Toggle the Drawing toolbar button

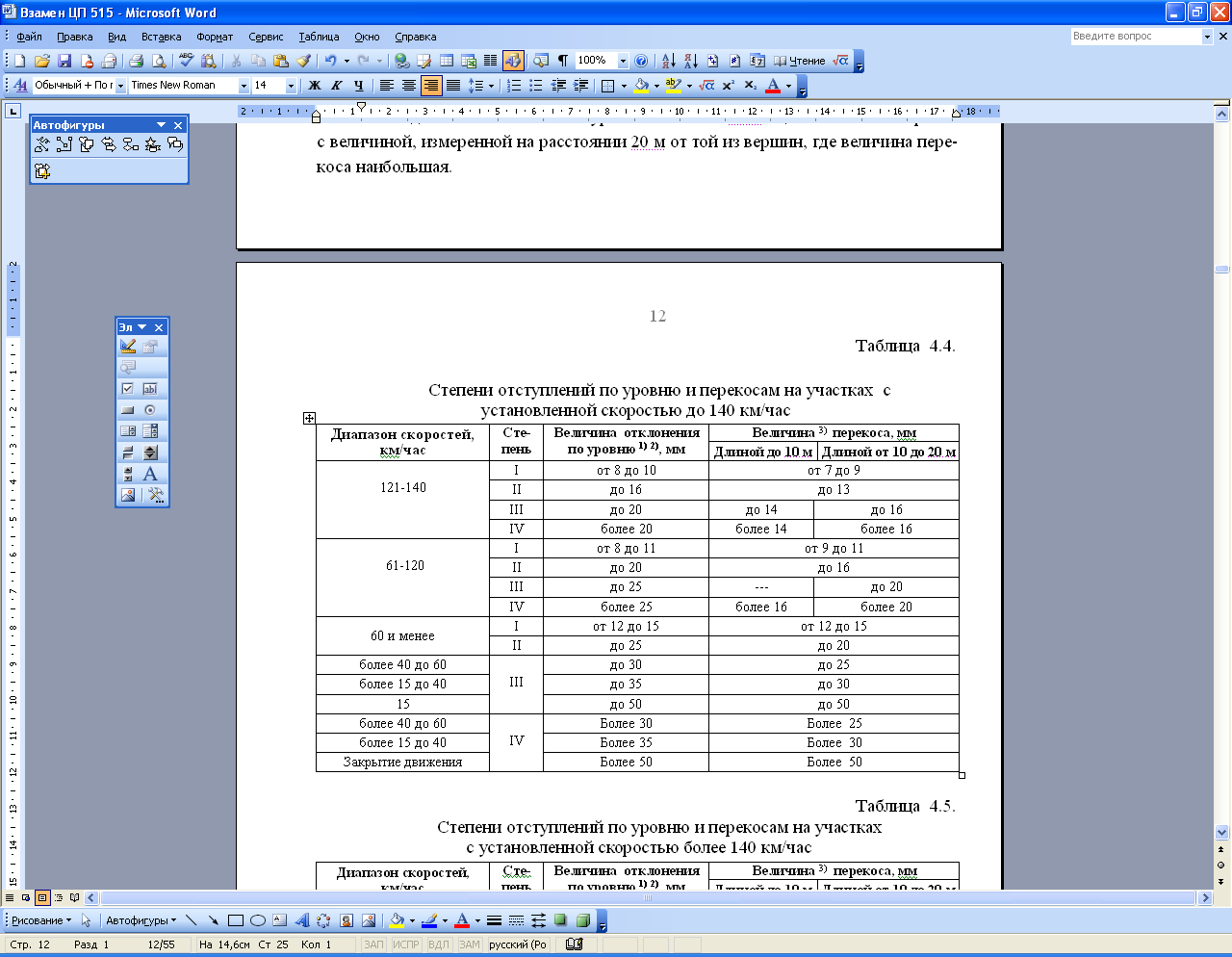pos(513,61)
